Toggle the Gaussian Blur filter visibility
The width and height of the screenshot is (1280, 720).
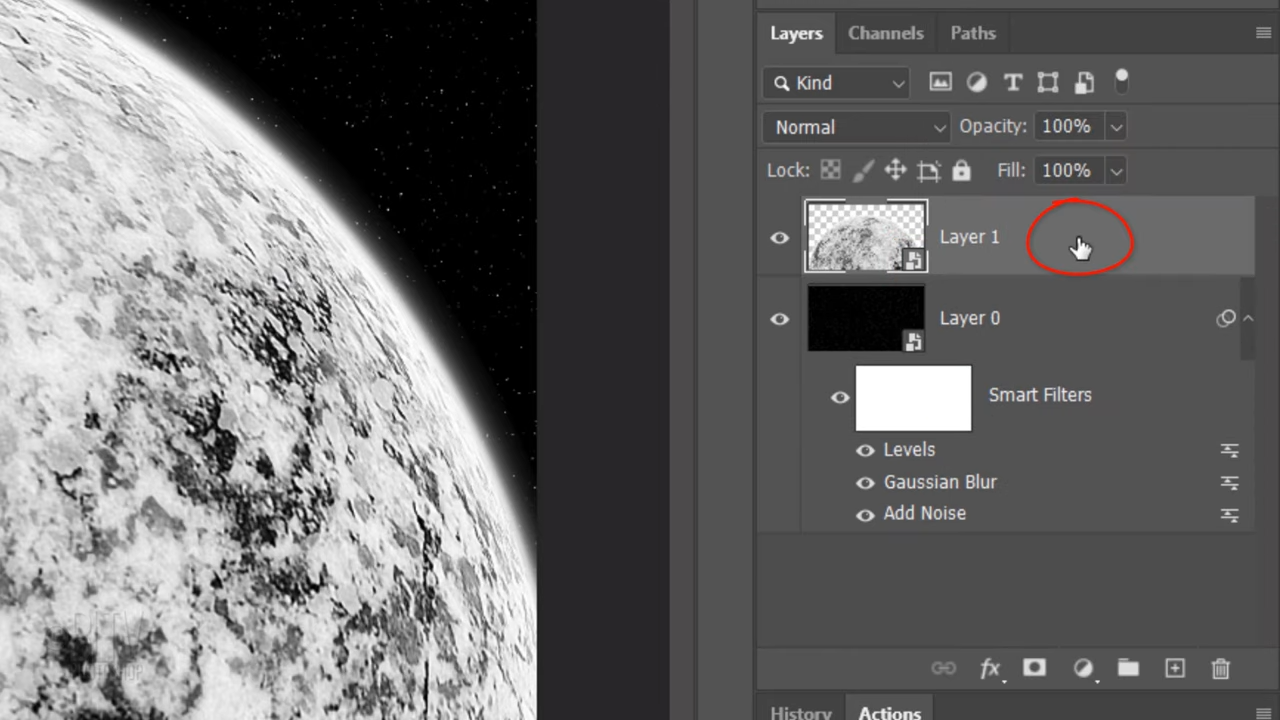(x=864, y=482)
